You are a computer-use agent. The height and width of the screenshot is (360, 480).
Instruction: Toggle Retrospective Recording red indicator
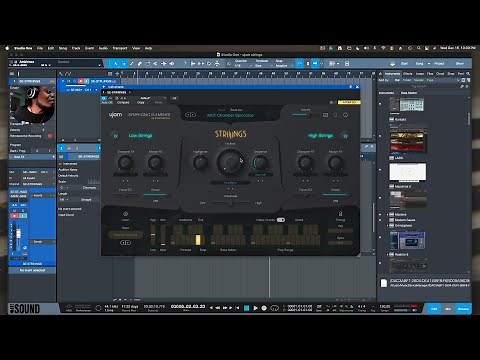point(50,136)
